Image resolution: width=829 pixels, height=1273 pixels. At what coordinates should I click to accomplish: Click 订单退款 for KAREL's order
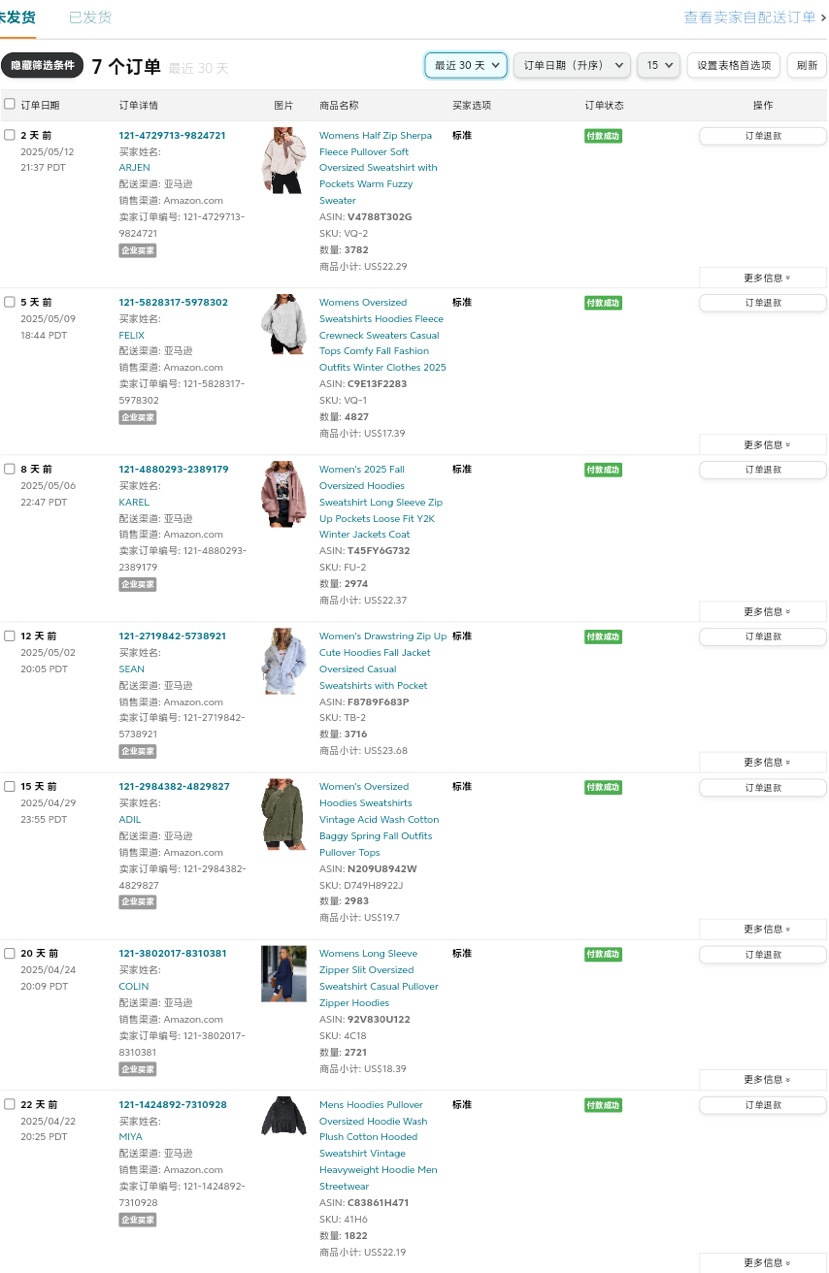point(763,468)
